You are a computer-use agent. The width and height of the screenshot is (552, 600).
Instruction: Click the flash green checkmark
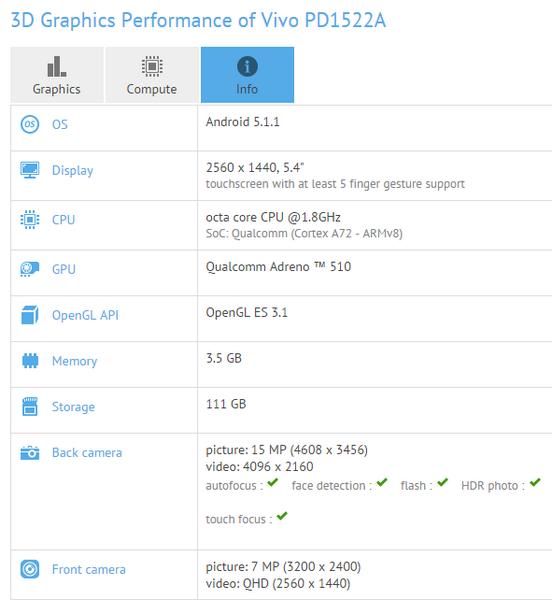[443, 483]
